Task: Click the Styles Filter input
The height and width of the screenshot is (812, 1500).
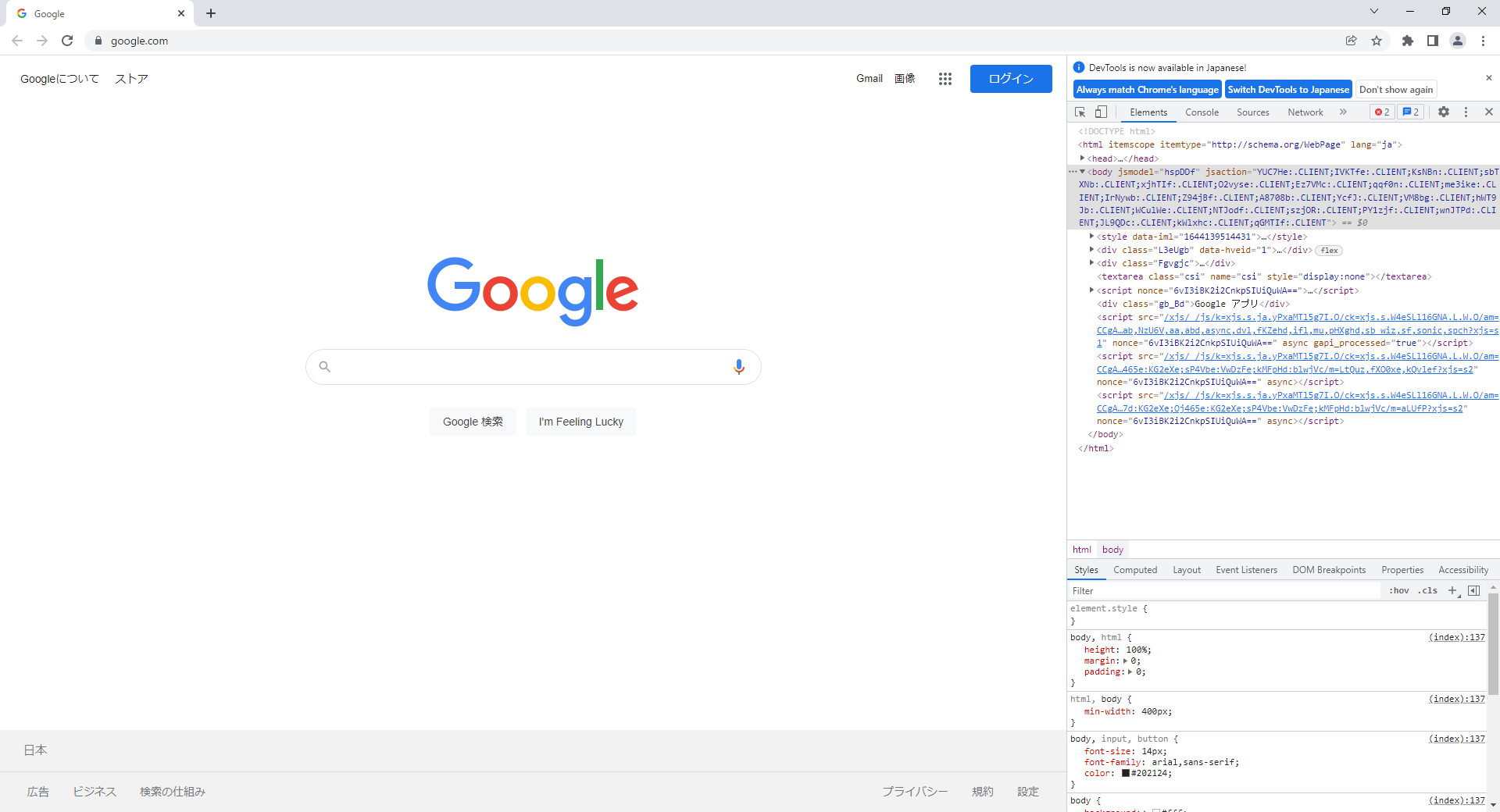Action: click(x=1225, y=591)
